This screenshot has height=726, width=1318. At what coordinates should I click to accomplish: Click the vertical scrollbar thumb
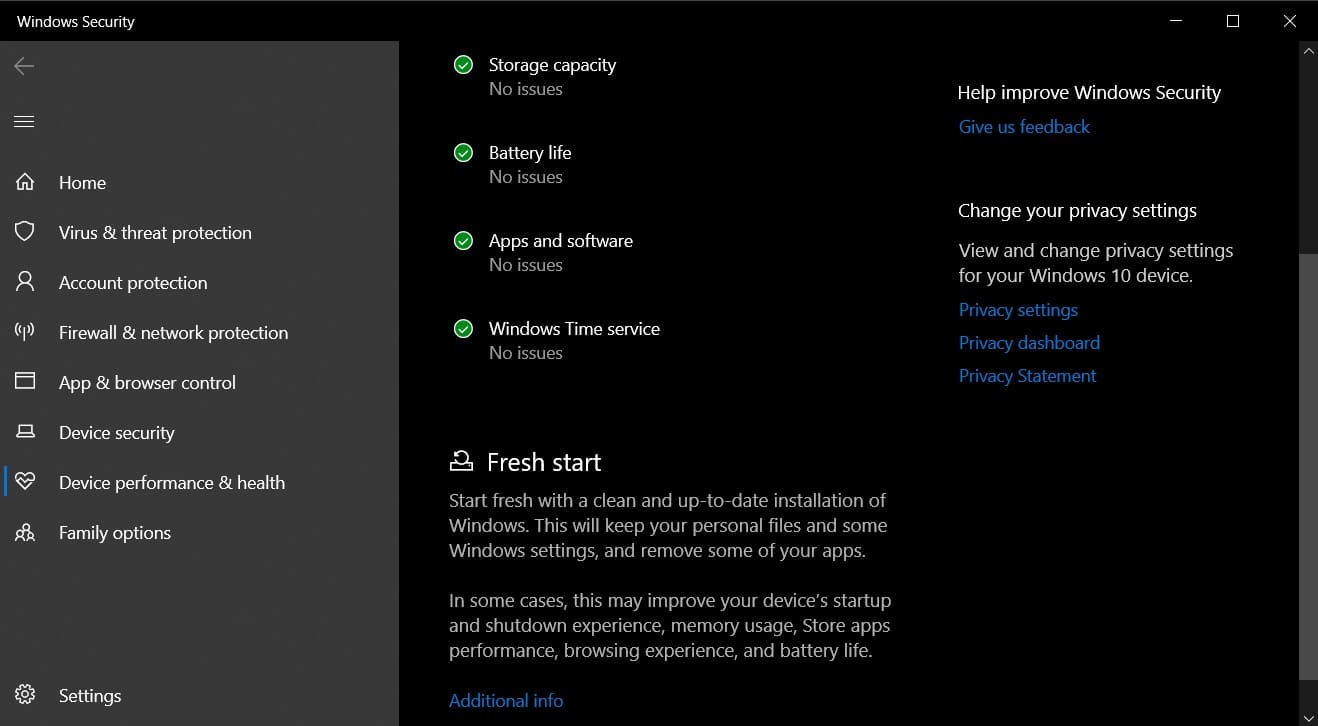pyautogui.click(x=1308, y=467)
